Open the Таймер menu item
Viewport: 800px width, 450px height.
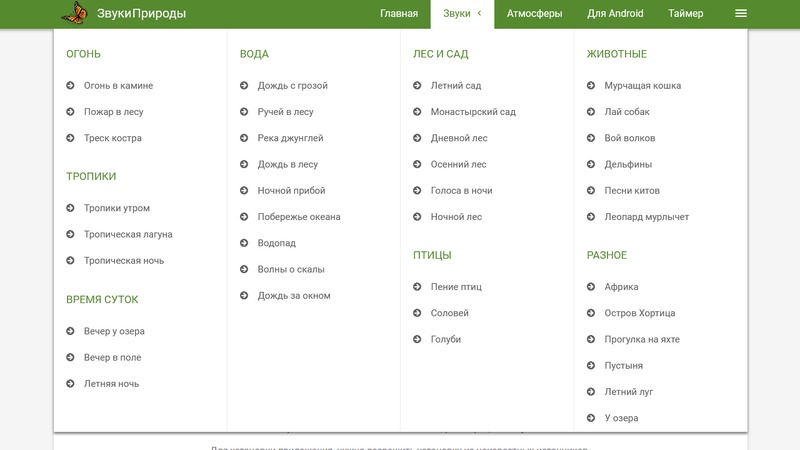pos(686,14)
